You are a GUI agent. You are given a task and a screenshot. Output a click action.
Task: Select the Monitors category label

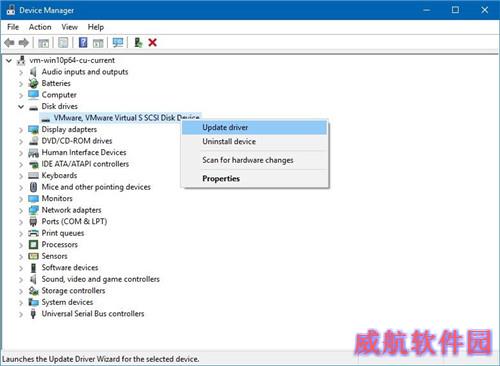click(x=57, y=199)
